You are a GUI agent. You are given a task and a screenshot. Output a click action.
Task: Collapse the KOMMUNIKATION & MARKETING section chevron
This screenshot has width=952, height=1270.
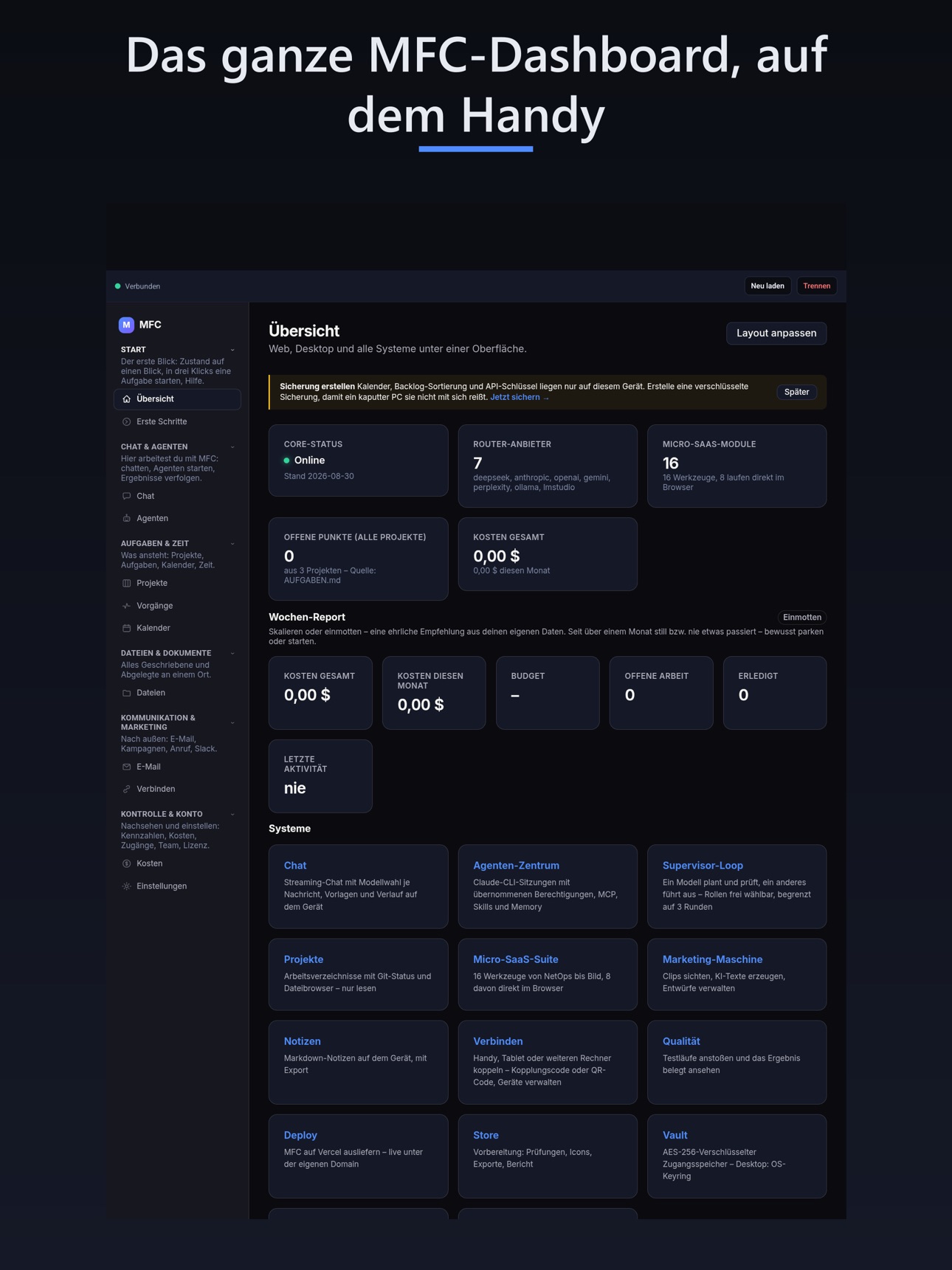(232, 723)
